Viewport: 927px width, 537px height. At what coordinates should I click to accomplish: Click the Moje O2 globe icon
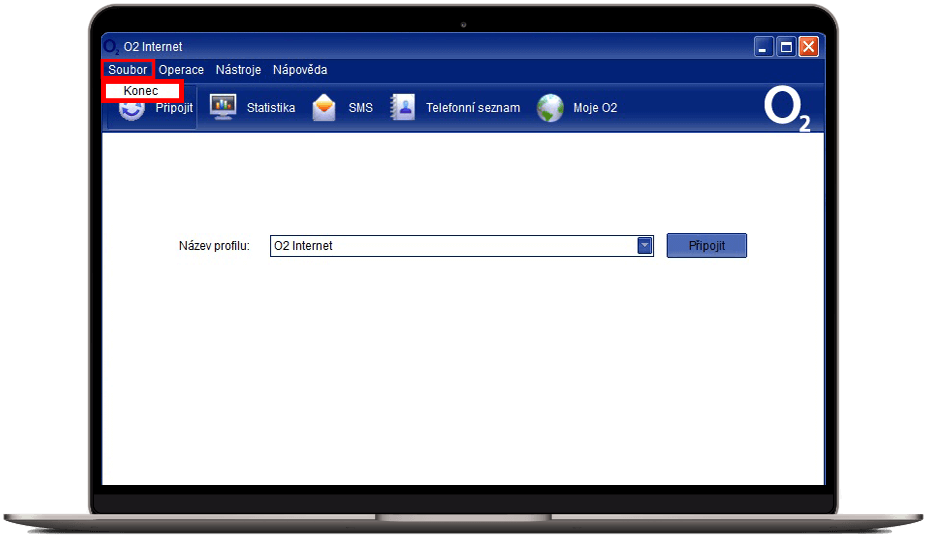[x=550, y=107]
